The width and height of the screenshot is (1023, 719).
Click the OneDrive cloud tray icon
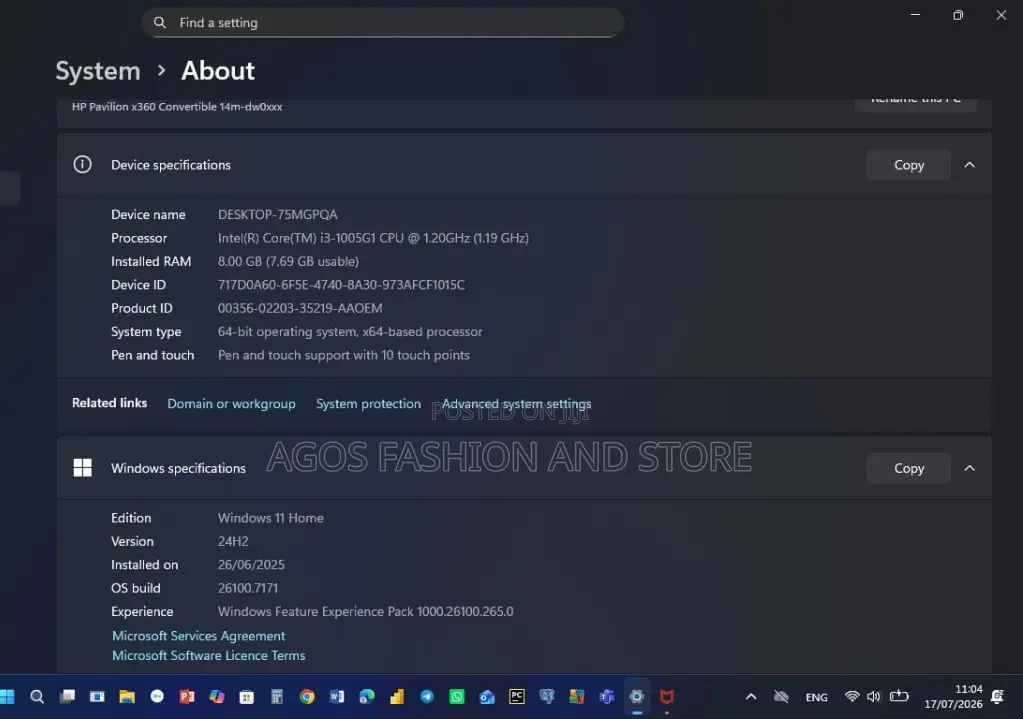(x=781, y=697)
